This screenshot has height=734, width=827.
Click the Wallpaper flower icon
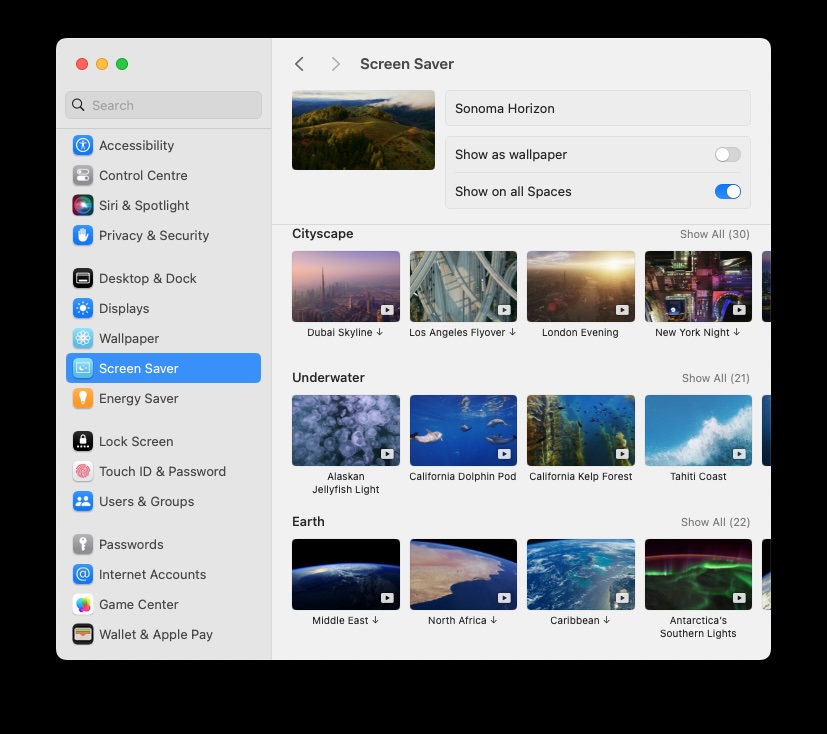83,338
